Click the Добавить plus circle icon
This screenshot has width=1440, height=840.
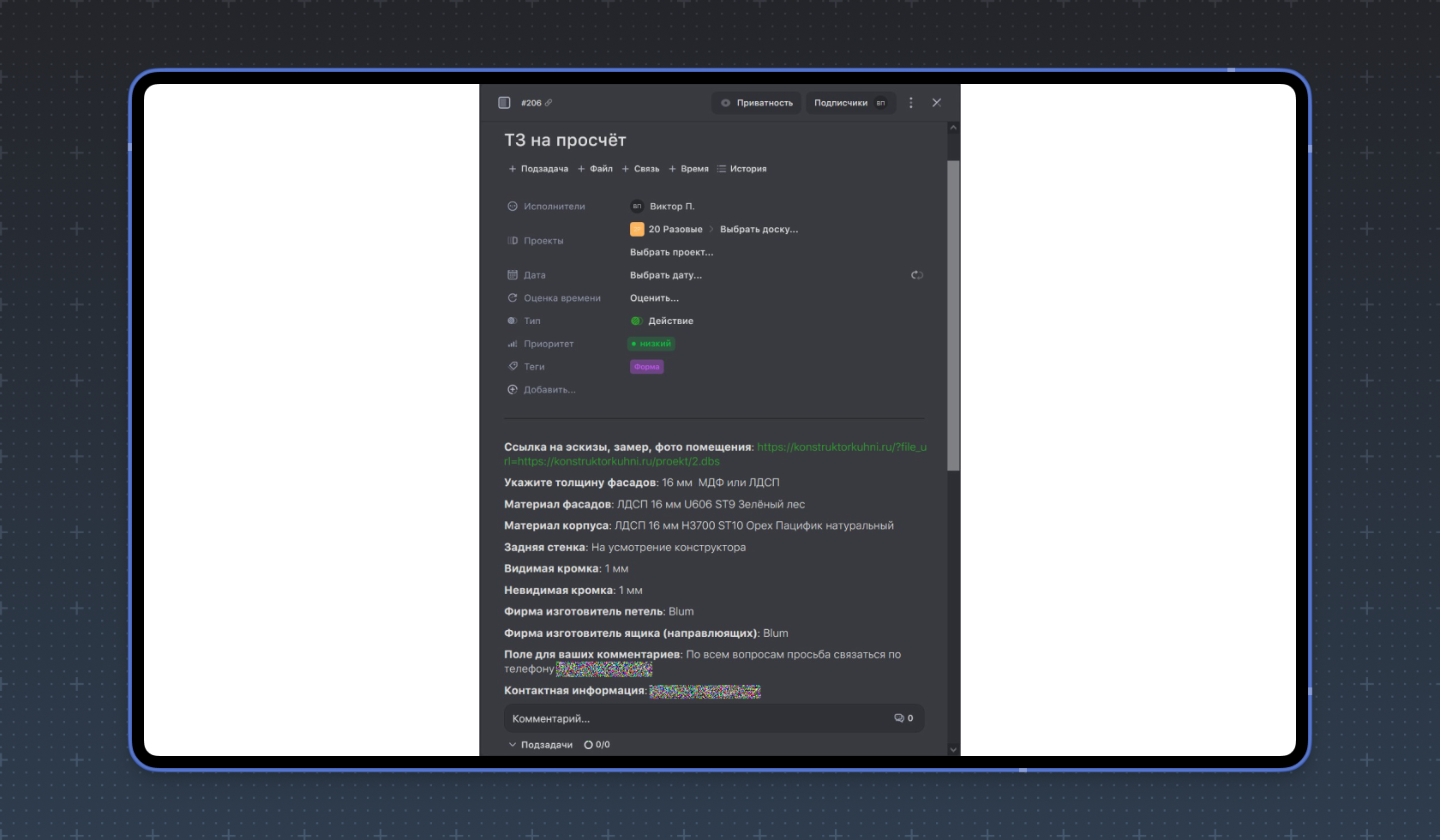click(513, 390)
